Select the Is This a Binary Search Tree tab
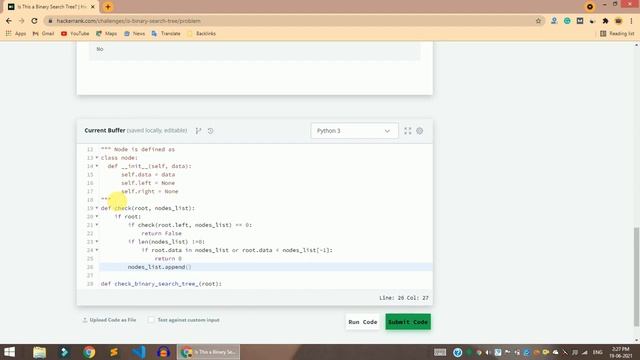 (x=51, y=7)
